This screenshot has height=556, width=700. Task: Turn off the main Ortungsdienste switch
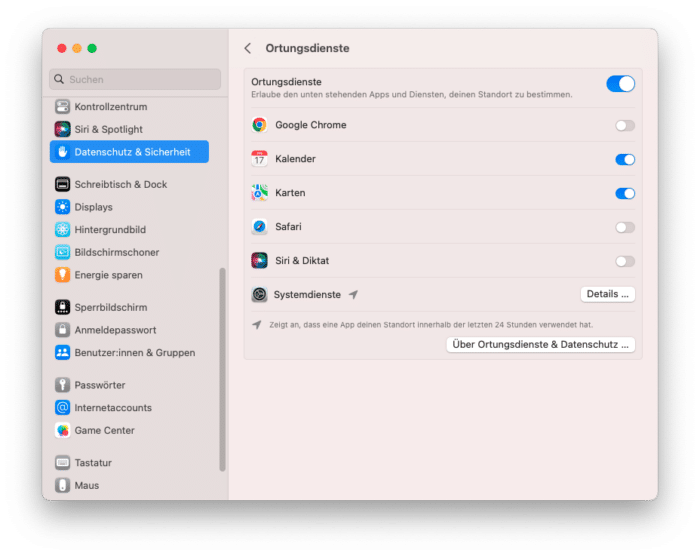(x=621, y=84)
